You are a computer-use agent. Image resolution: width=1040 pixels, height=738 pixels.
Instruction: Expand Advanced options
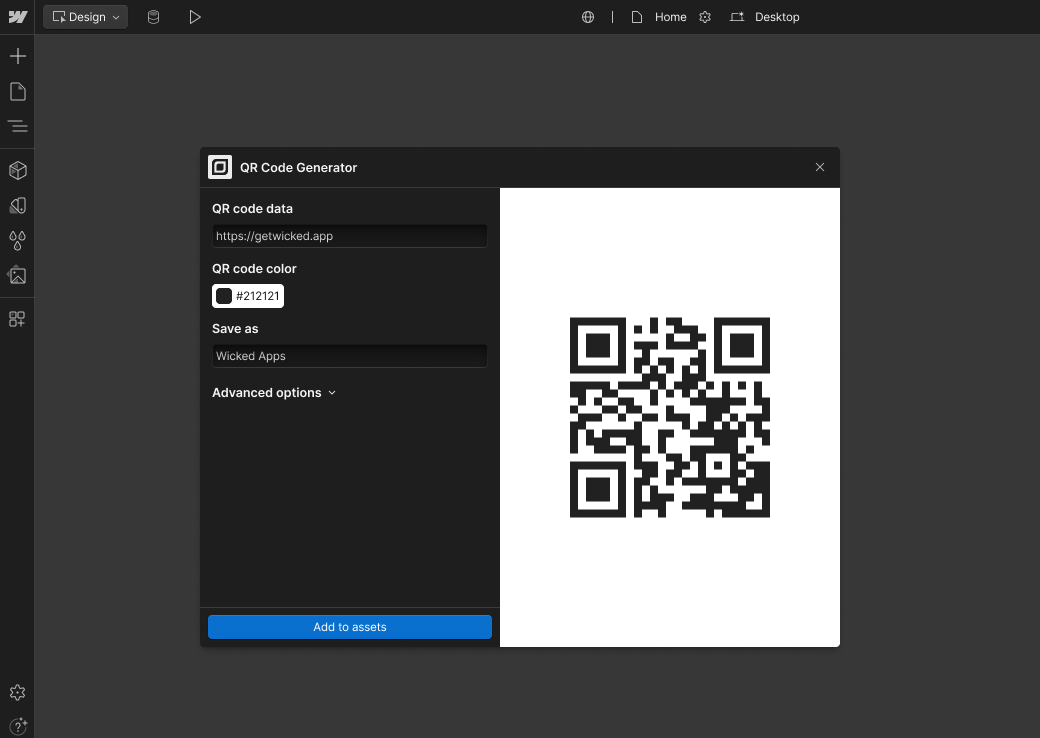coord(274,393)
